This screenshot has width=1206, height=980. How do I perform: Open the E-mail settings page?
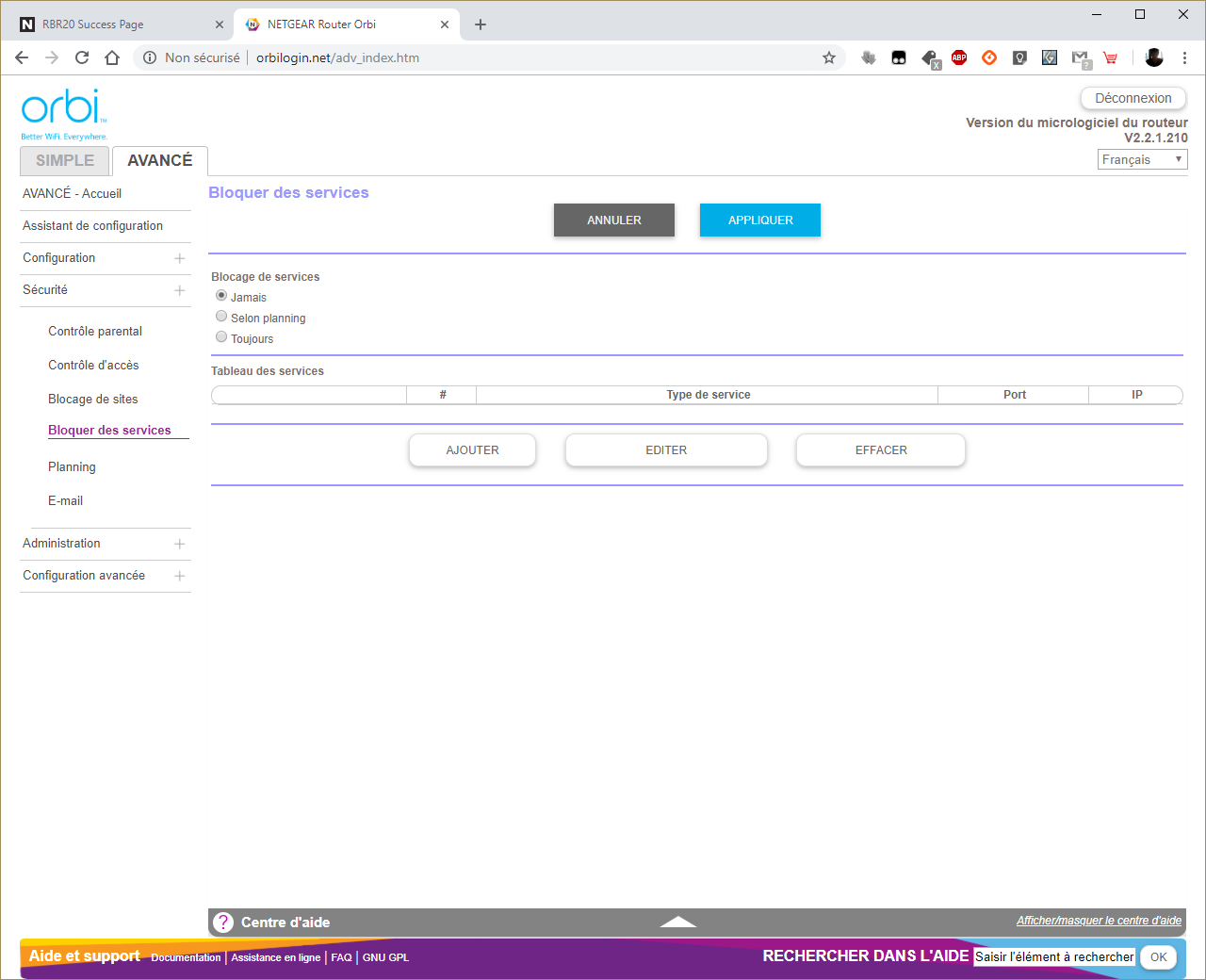click(66, 500)
